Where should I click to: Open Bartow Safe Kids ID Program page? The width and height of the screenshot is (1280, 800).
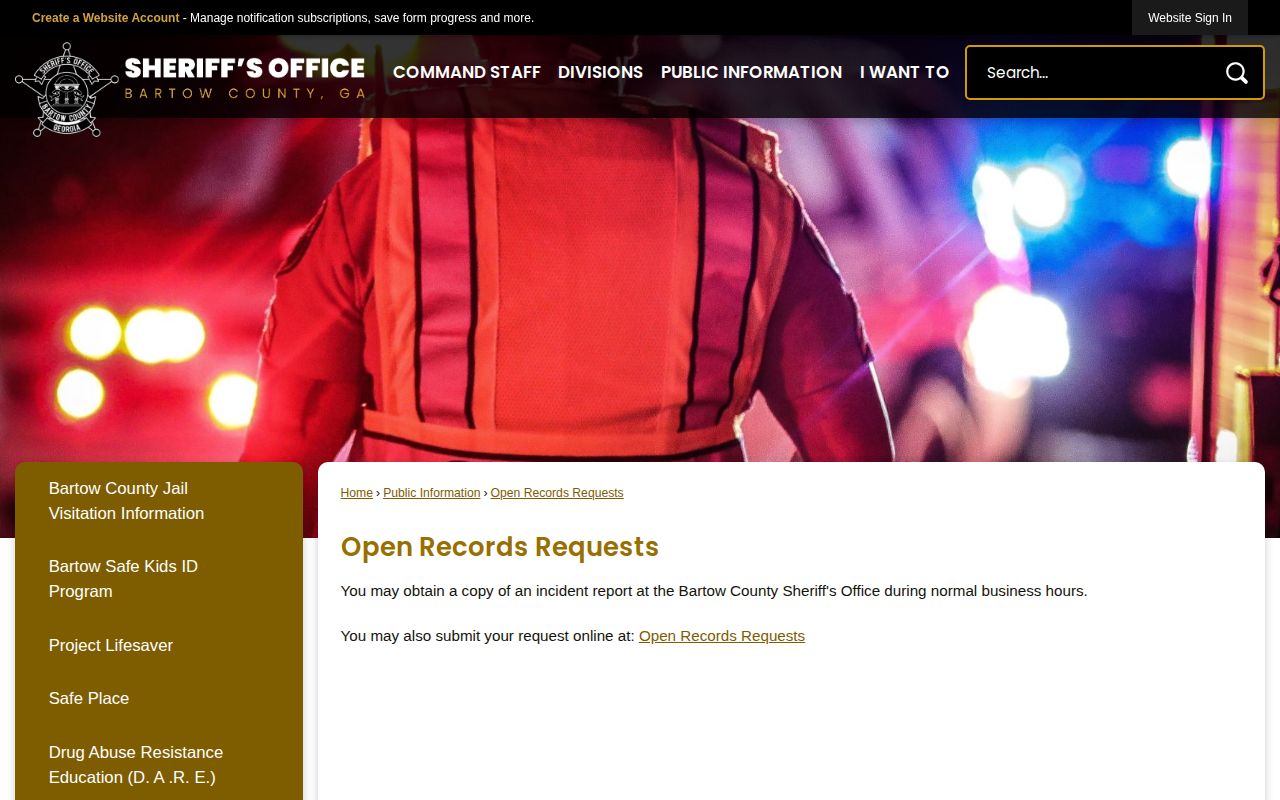159,579
